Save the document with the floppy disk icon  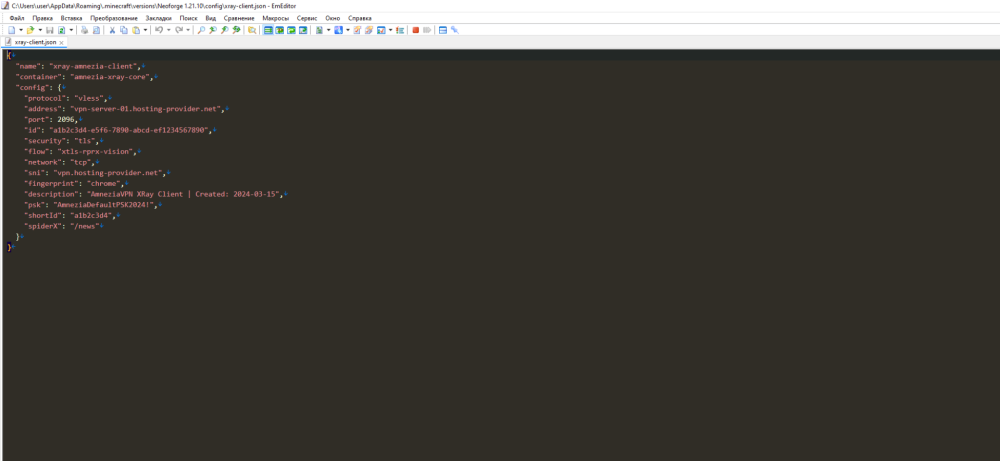[49, 30]
